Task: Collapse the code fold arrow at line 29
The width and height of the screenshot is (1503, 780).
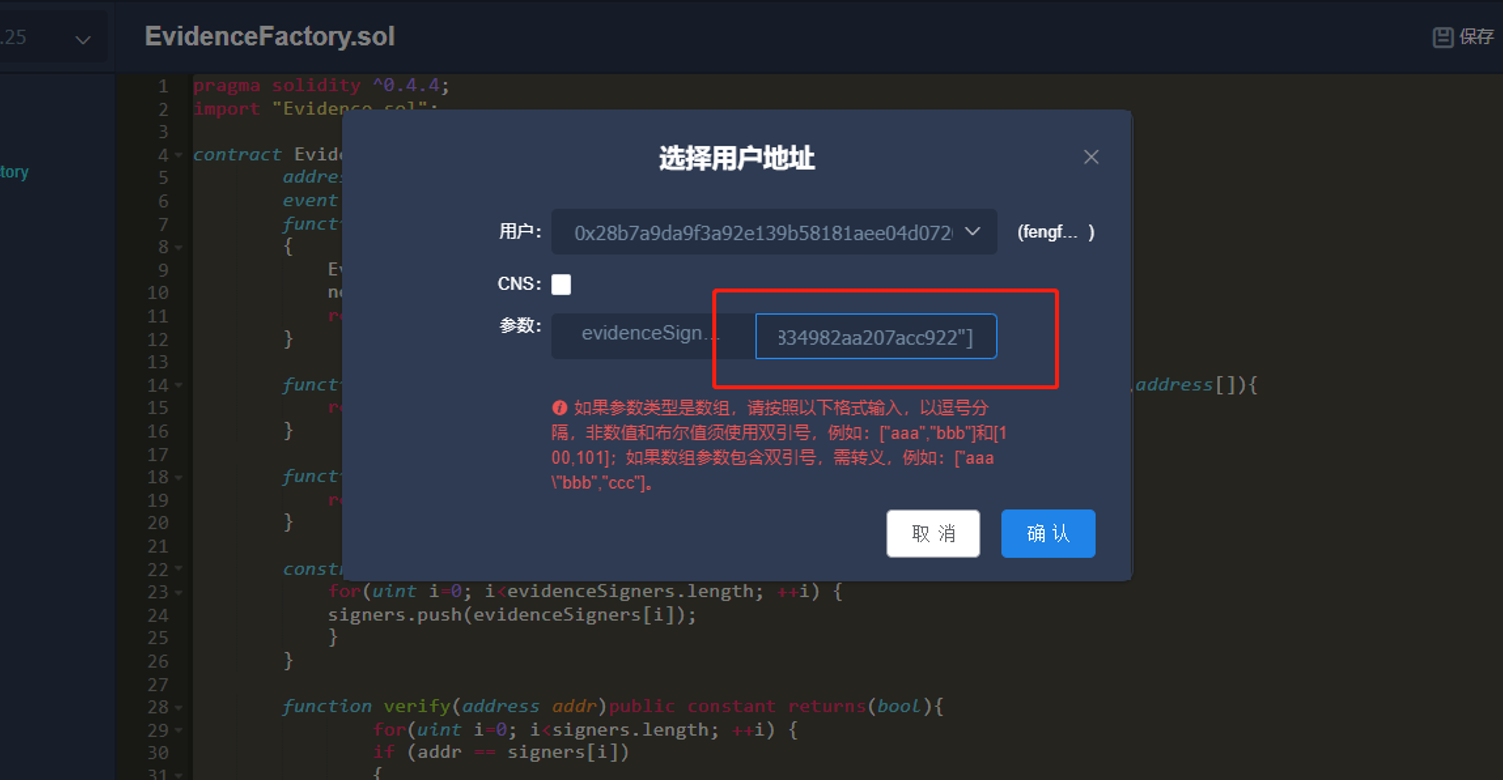Action: point(178,730)
